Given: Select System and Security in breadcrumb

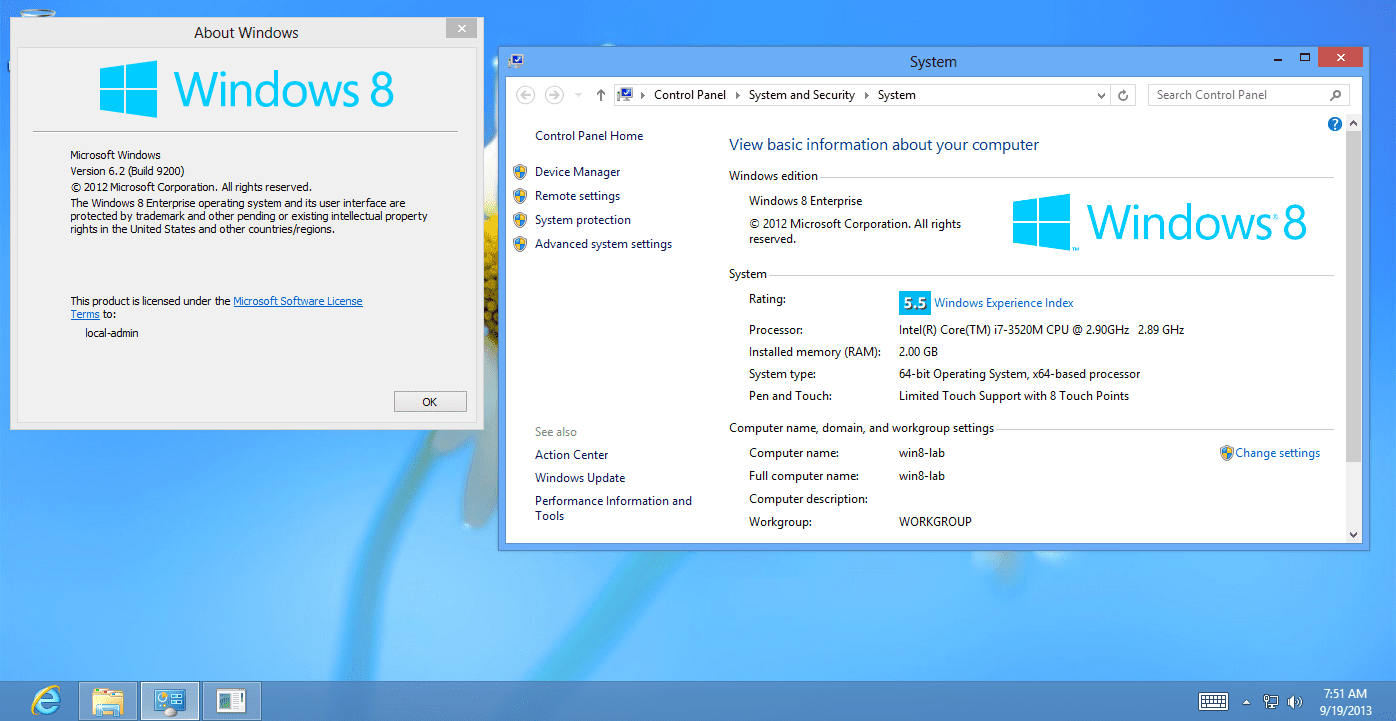Looking at the screenshot, I should (x=801, y=95).
